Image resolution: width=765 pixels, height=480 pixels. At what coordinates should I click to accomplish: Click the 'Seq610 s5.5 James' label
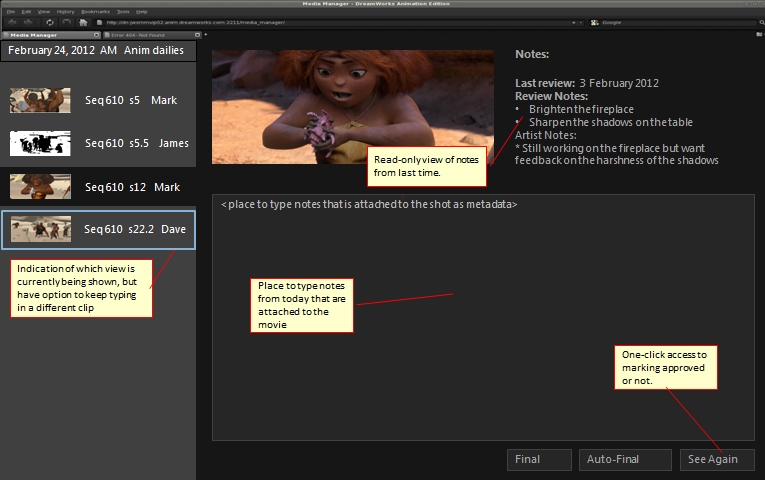(137, 143)
